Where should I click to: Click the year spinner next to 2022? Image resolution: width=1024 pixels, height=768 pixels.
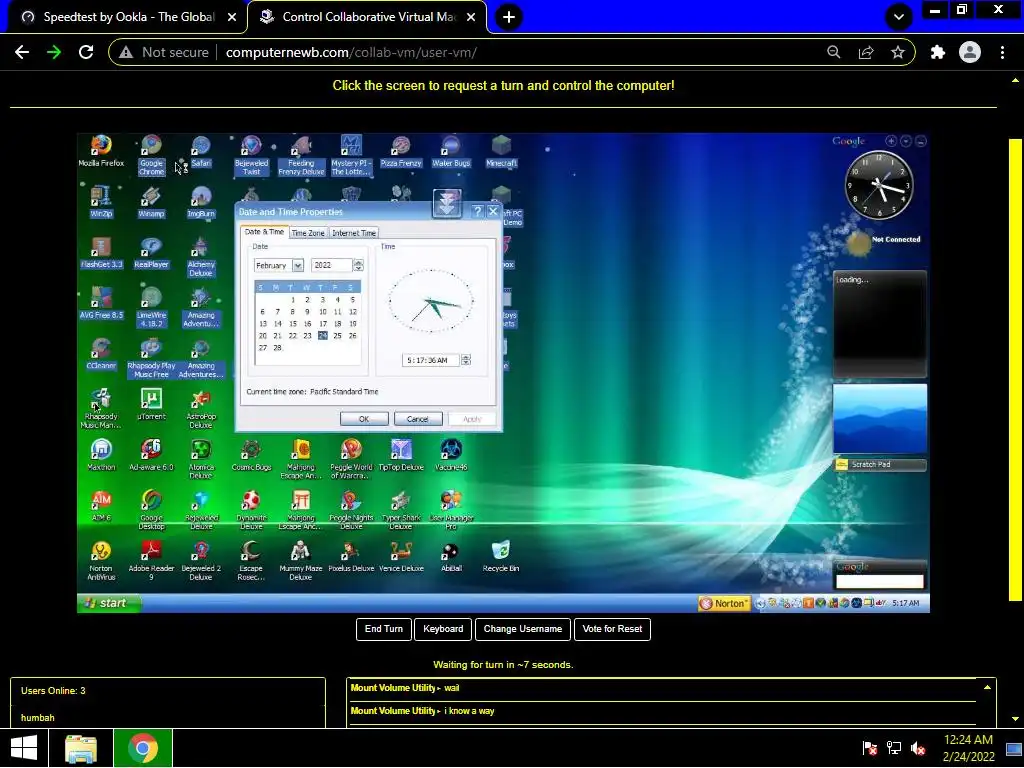point(358,265)
